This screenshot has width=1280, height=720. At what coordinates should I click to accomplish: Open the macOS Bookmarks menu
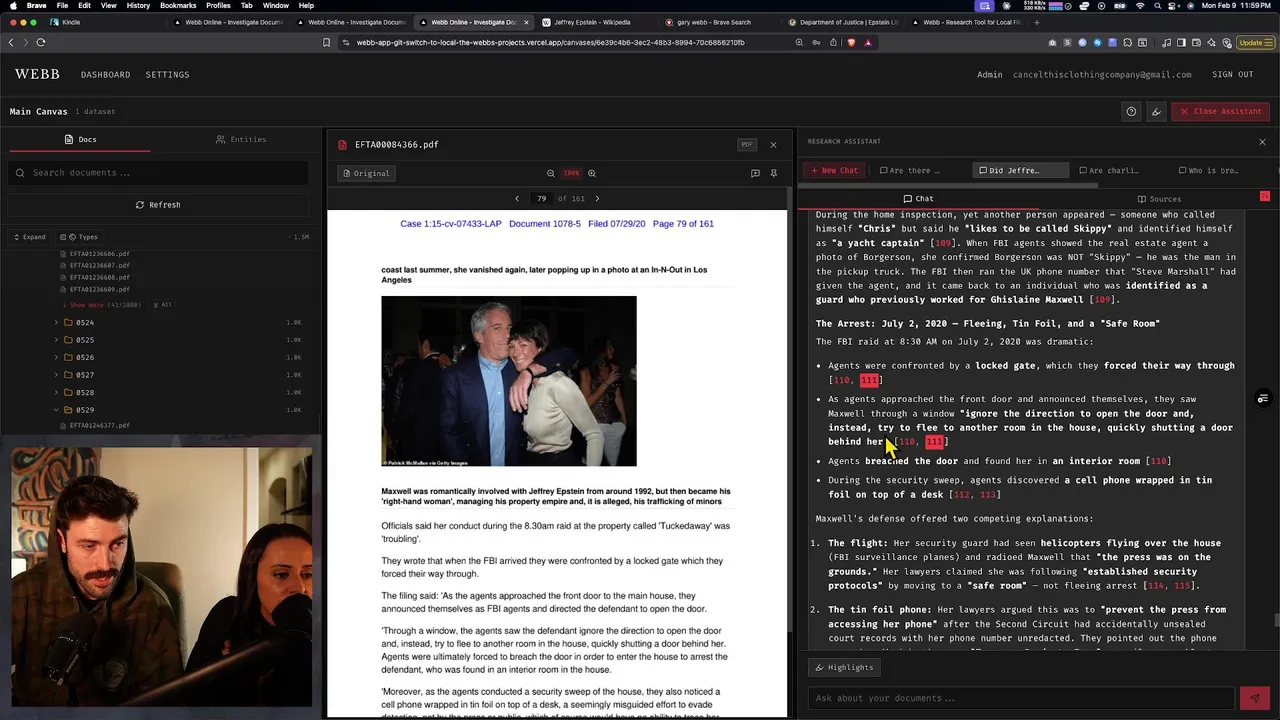coord(178,6)
